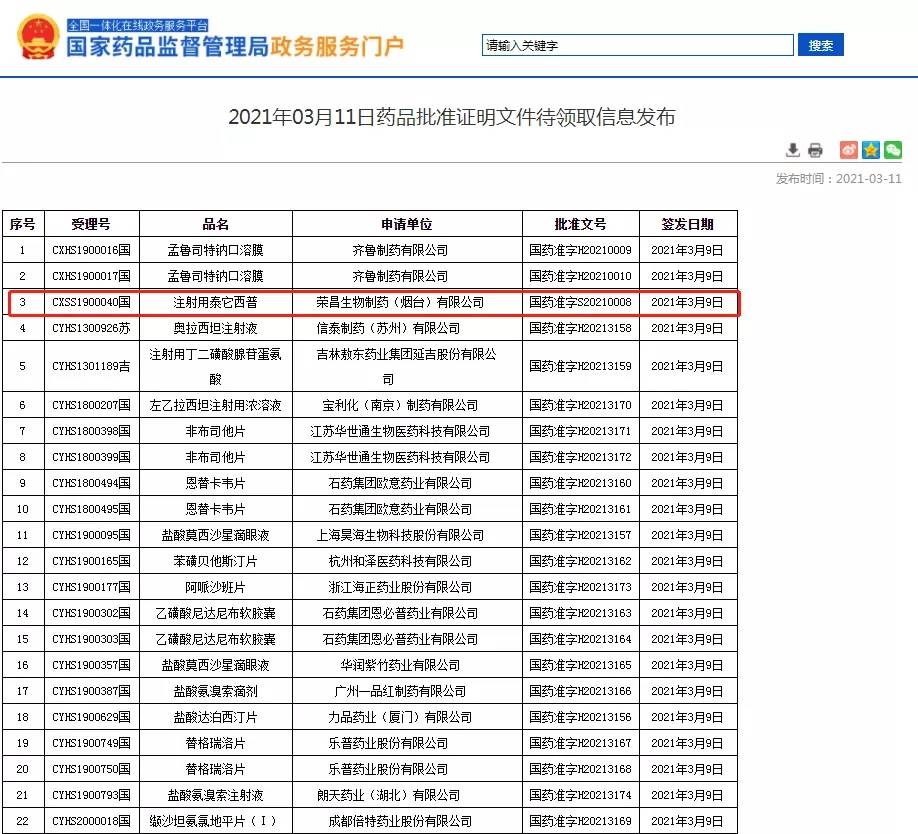The width and height of the screenshot is (918, 834).
Task: Click the printer icon to print page
Action: (x=815, y=150)
